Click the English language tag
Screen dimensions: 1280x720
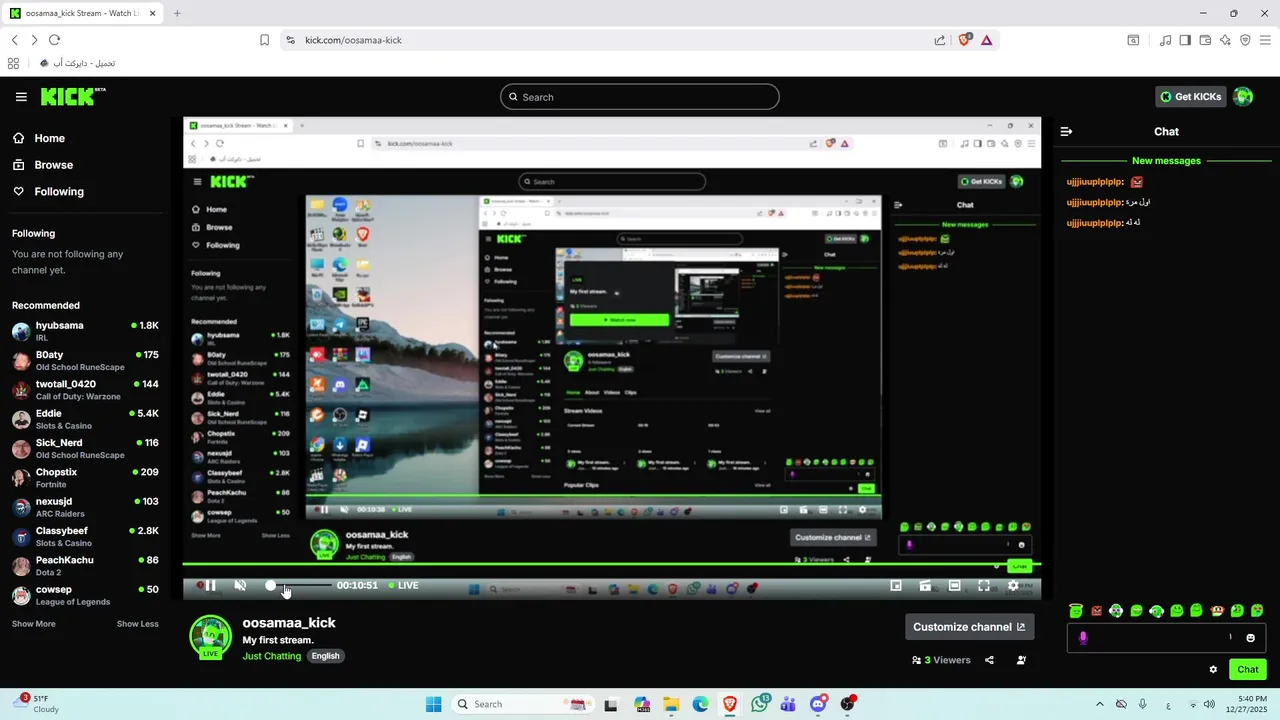point(326,656)
